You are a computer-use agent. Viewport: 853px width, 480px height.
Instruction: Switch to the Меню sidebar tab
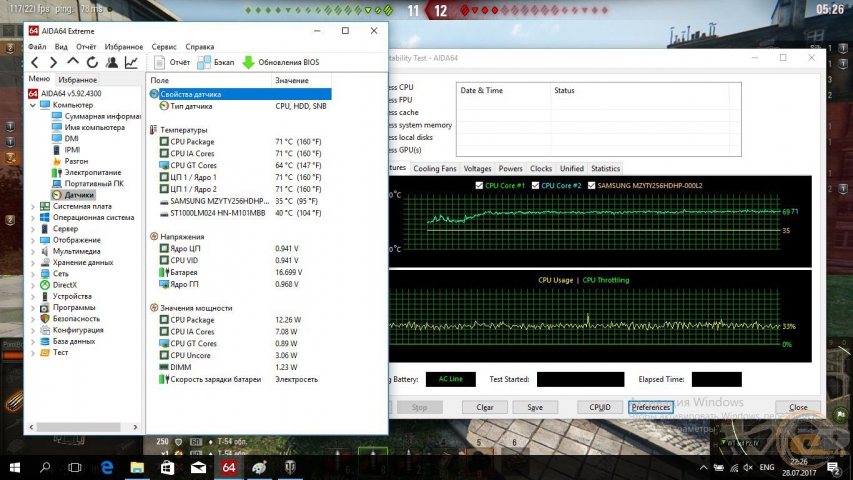(x=39, y=79)
